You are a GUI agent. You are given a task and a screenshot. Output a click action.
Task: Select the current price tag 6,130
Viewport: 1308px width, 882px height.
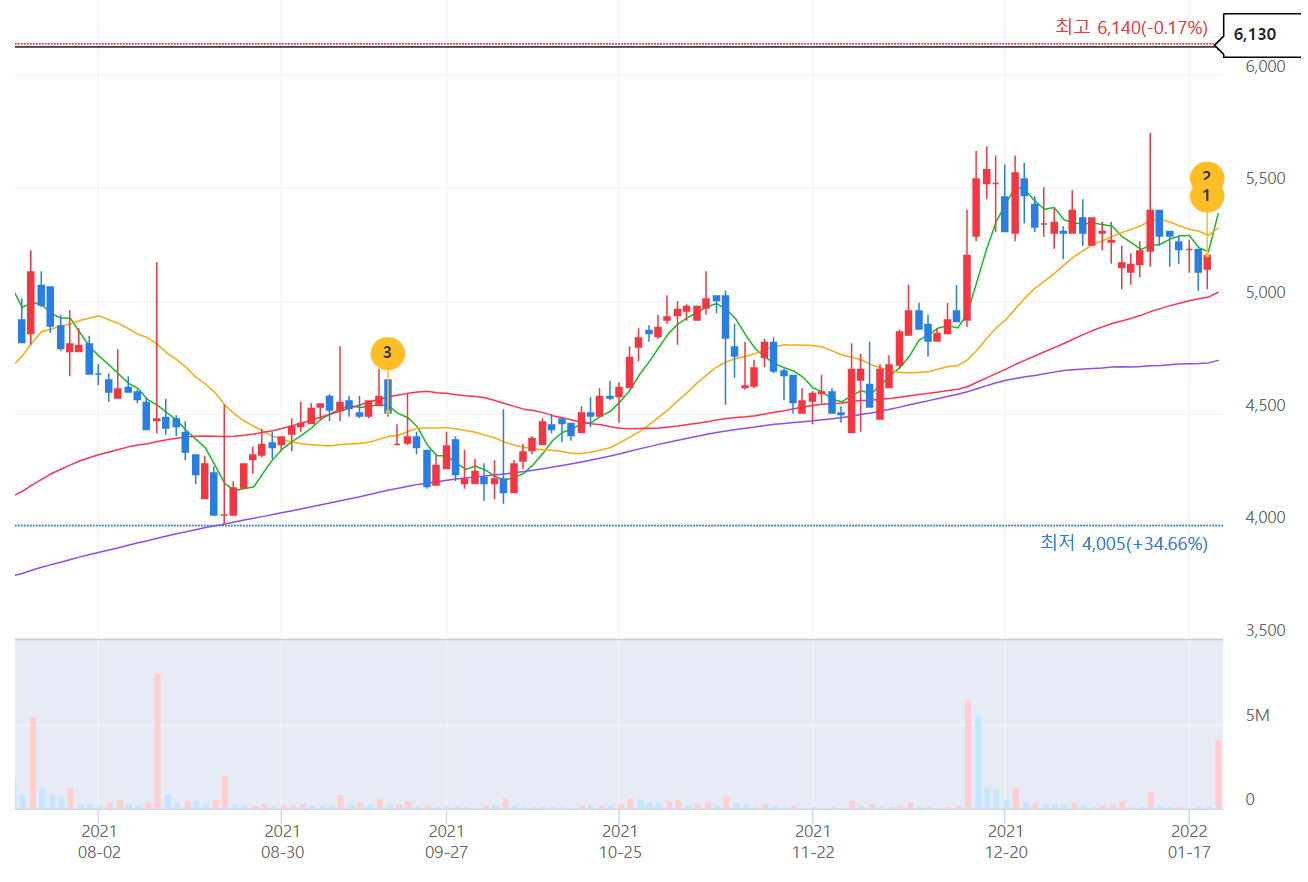coord(1260,34)
